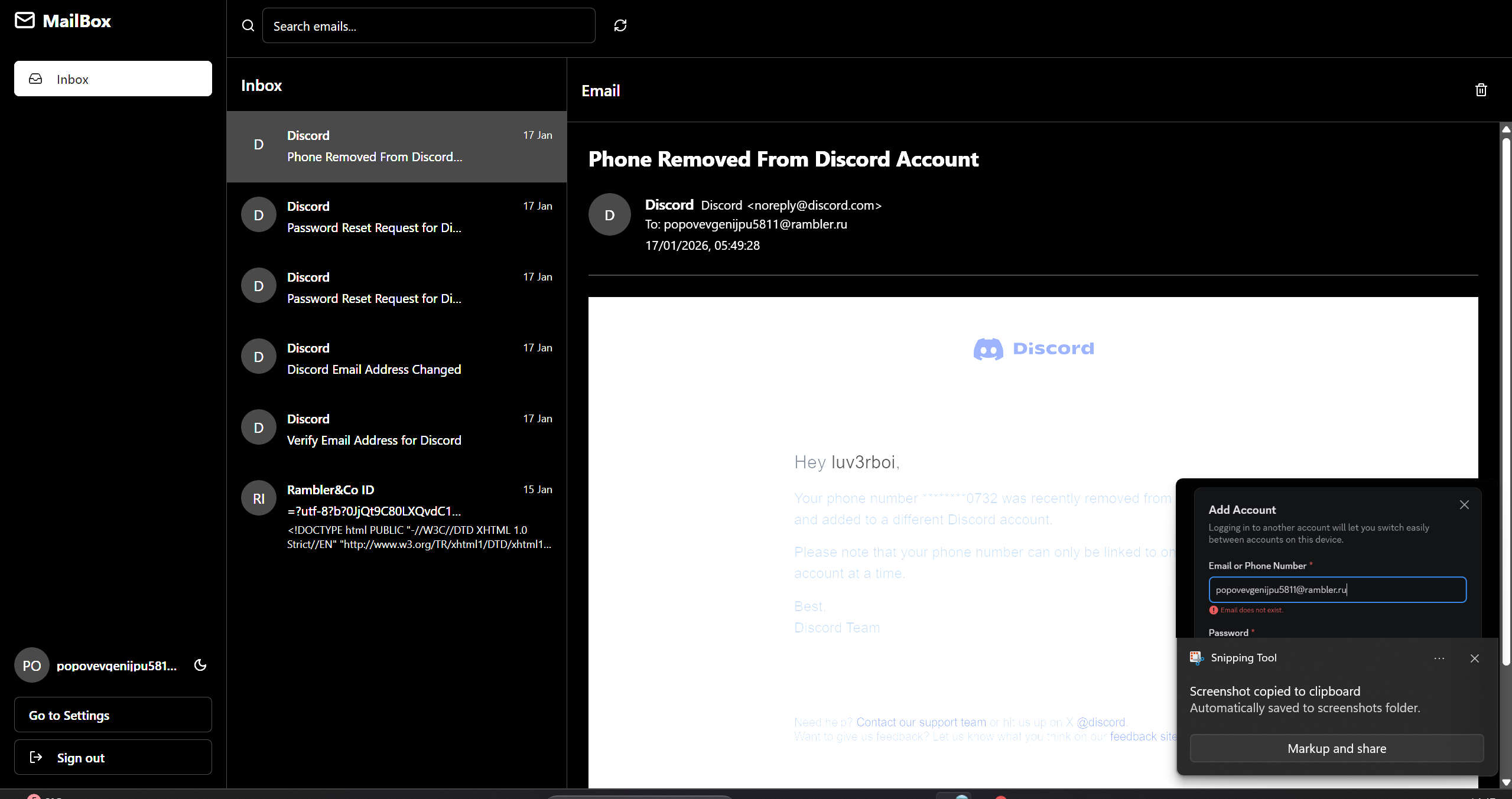Open the Rambler&Co ID email
1512x799 pixels.
click(396, 515)
